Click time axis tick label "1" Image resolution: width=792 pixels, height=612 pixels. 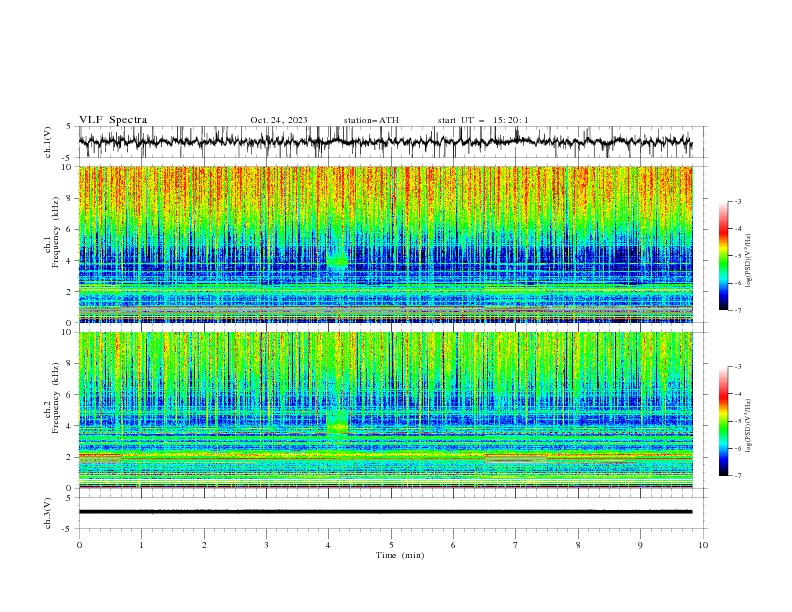point(141,545)
